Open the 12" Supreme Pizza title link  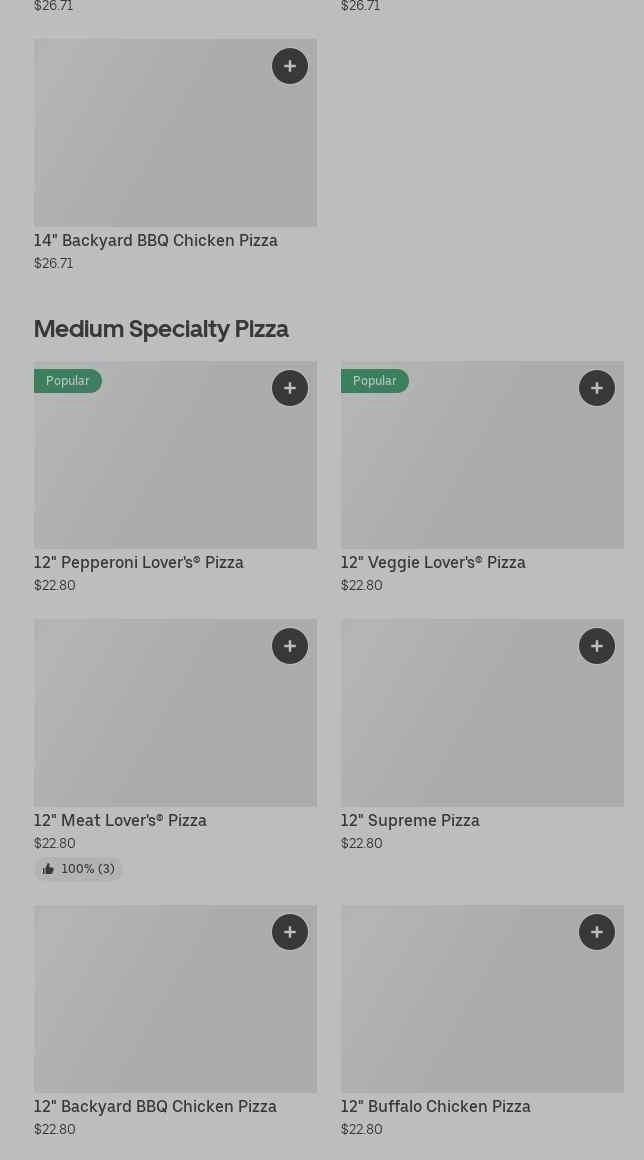[410, 820]
